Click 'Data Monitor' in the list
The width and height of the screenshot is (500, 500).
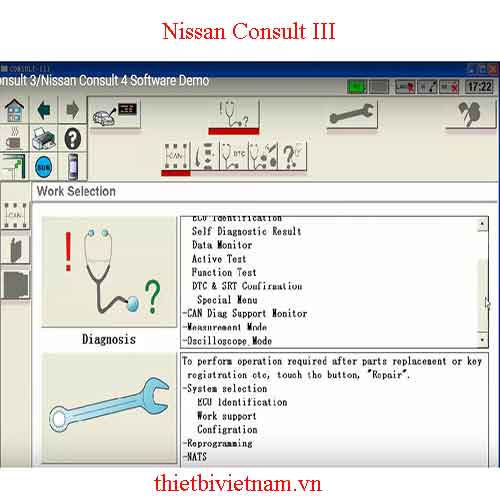[x=222, y=245]
